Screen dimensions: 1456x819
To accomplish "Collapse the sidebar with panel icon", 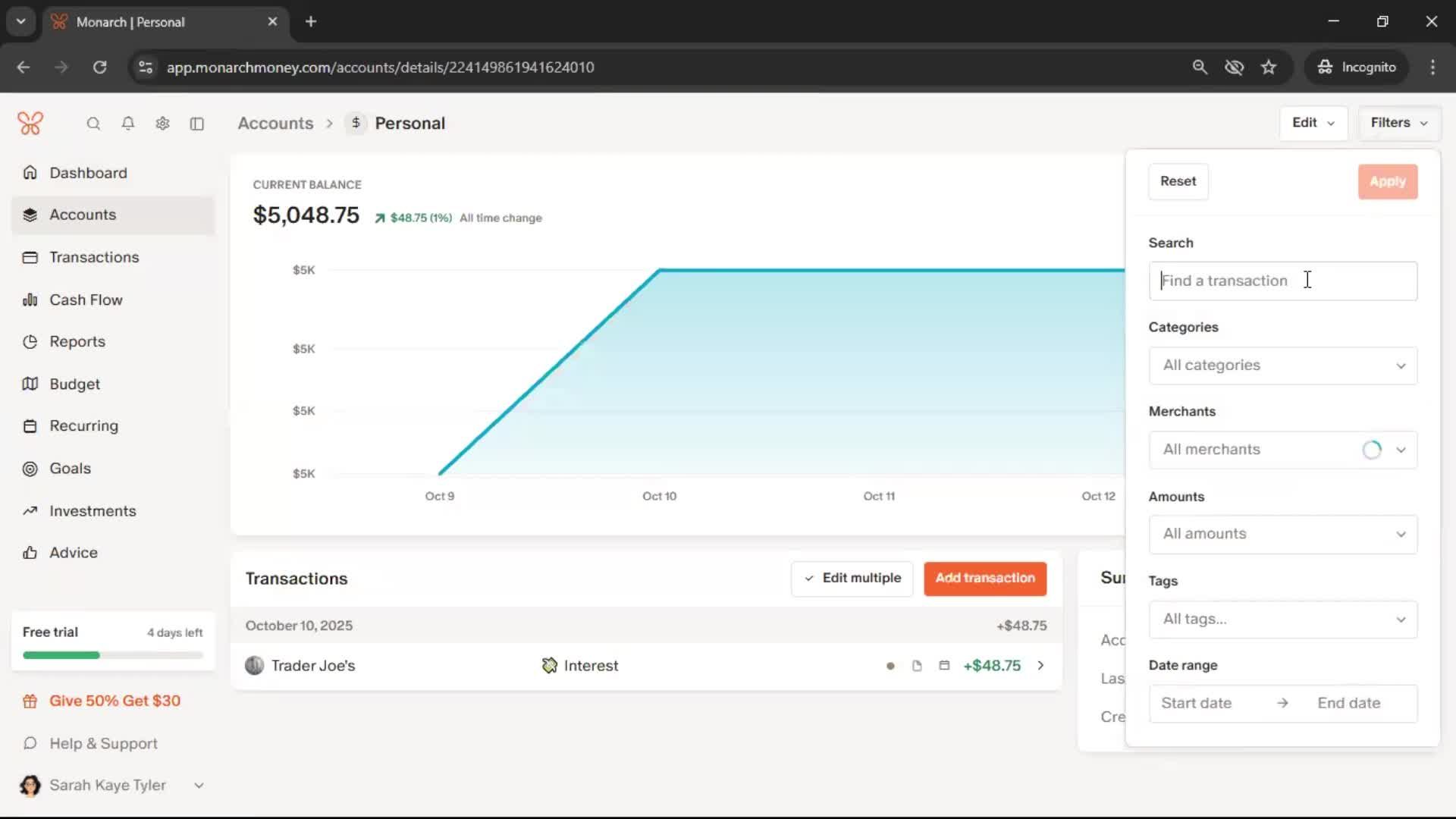I will [197, 124].
